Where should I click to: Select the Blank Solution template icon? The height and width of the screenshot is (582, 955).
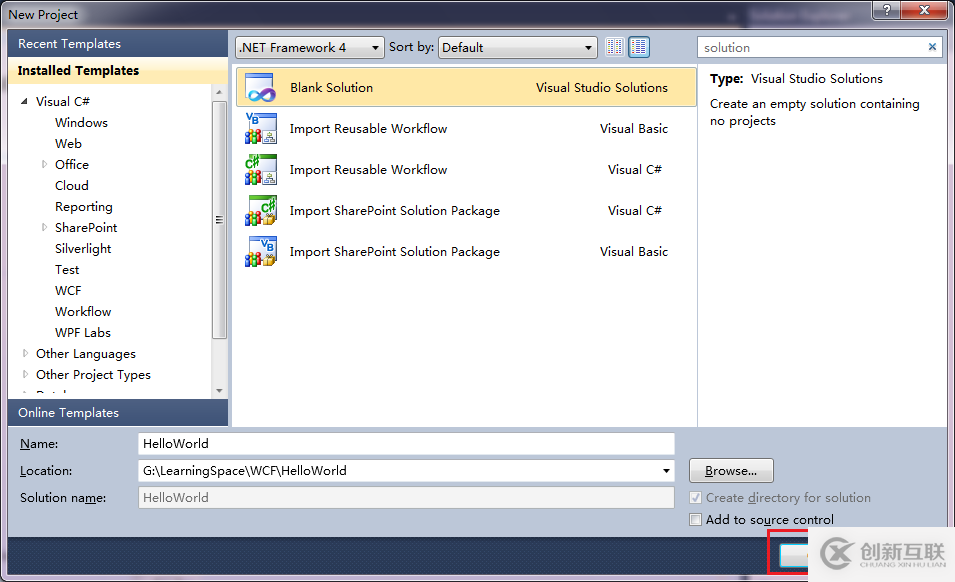[261, 88]
